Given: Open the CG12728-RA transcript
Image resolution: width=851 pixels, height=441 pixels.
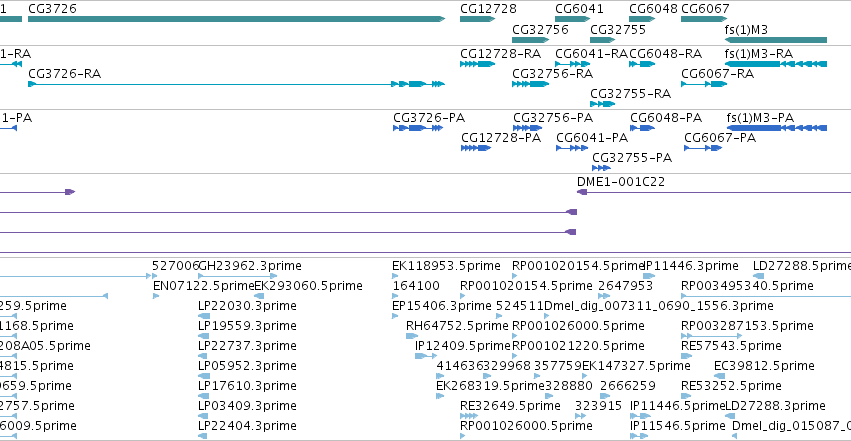Looking at the screenshot, I should click(478, 64).
